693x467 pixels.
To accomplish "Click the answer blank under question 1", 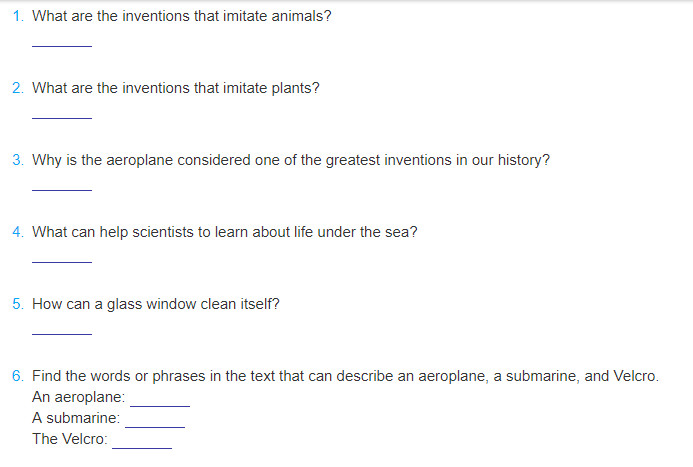I will [62, 40].
